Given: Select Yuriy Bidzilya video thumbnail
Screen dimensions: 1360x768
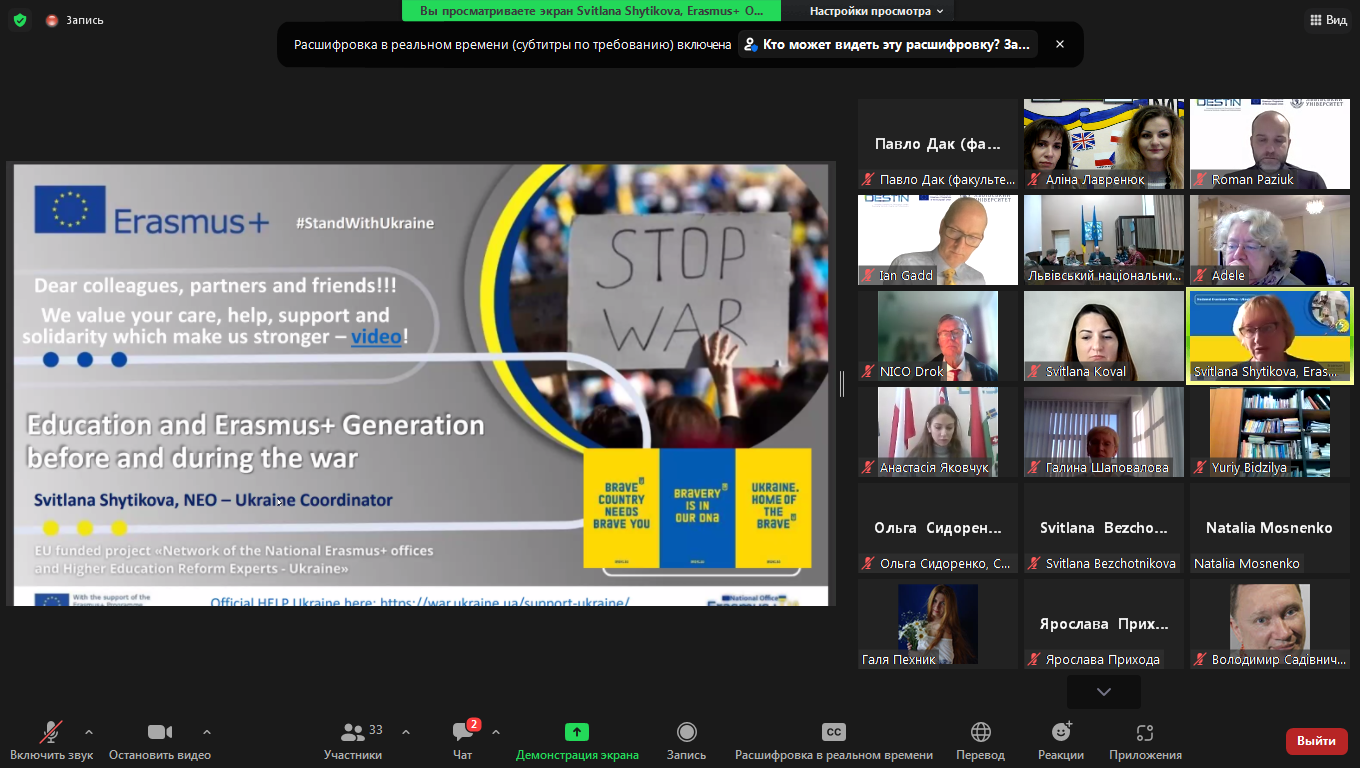Looking at the screenshot, I should pos(1270,432).
